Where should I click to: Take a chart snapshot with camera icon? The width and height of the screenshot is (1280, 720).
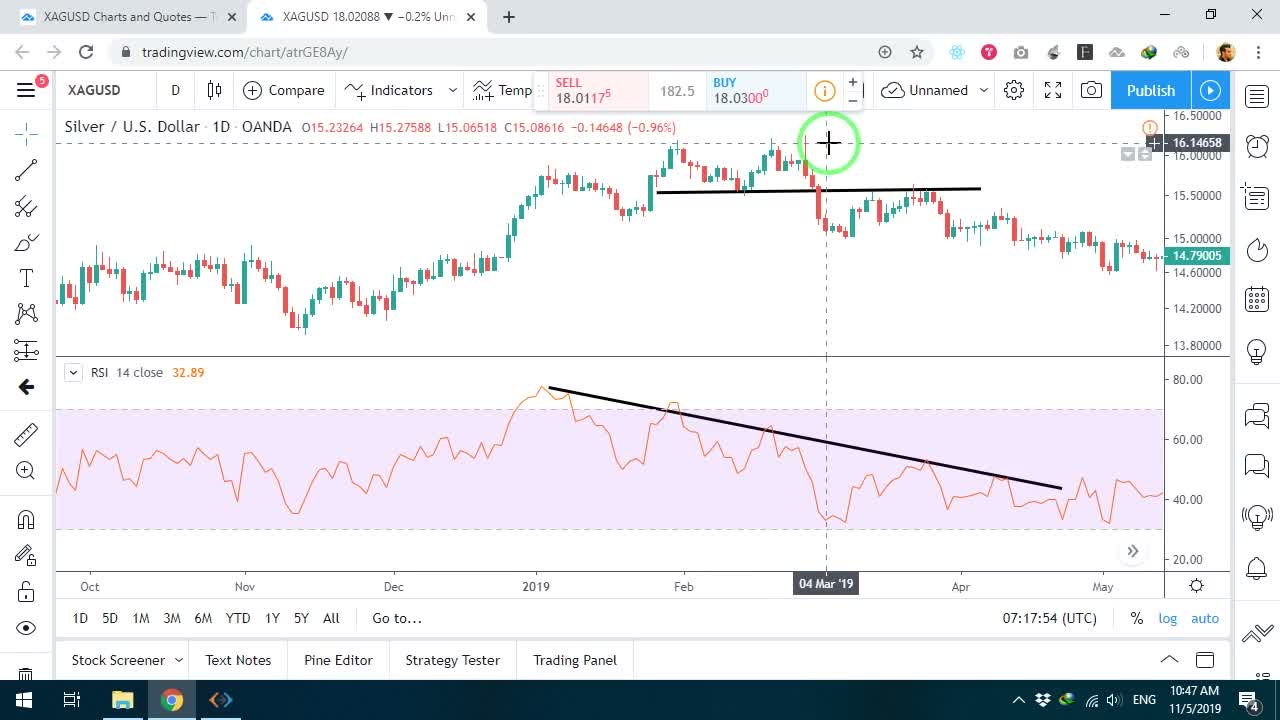[1091, 90]
